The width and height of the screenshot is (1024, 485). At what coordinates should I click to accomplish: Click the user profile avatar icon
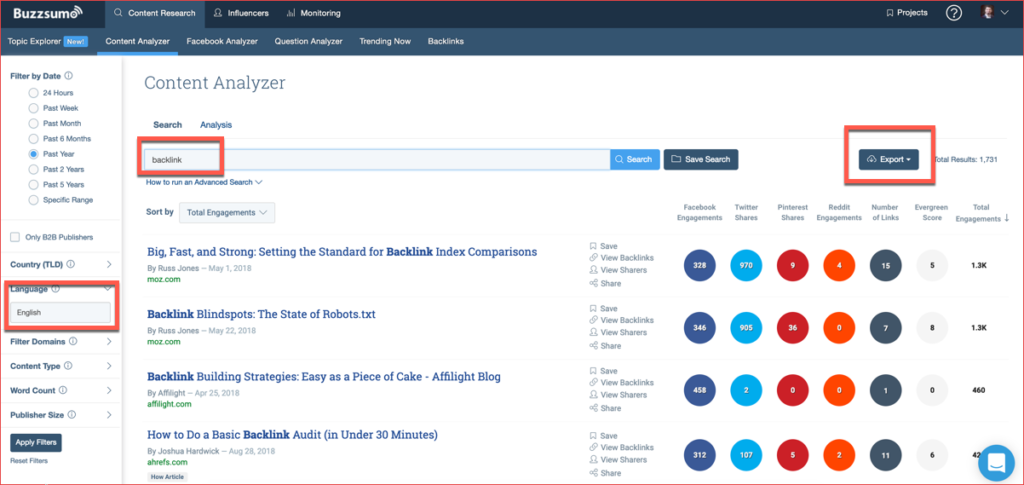pyautogui.click(x=988, y=13)
